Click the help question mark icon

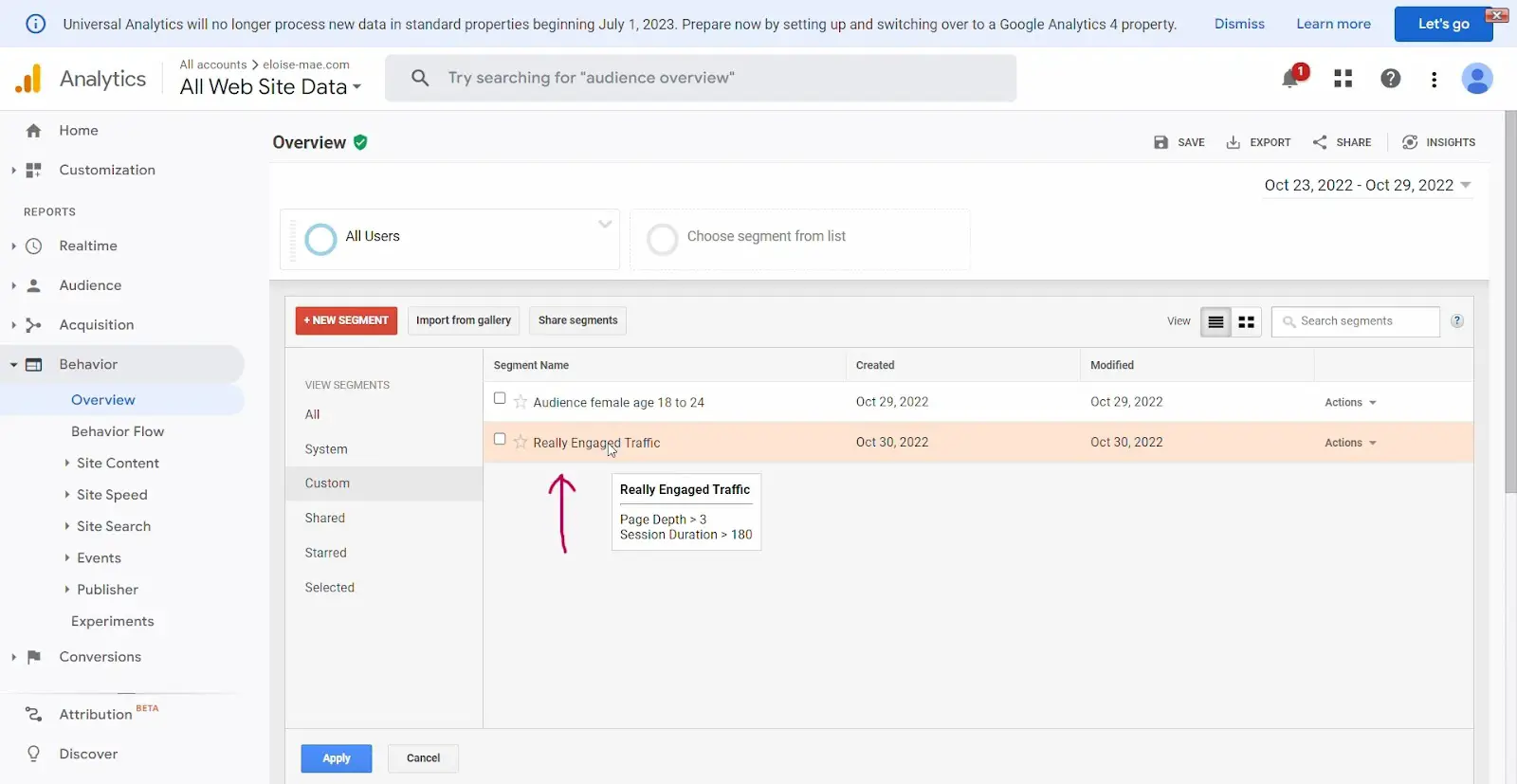(1390, 79)
